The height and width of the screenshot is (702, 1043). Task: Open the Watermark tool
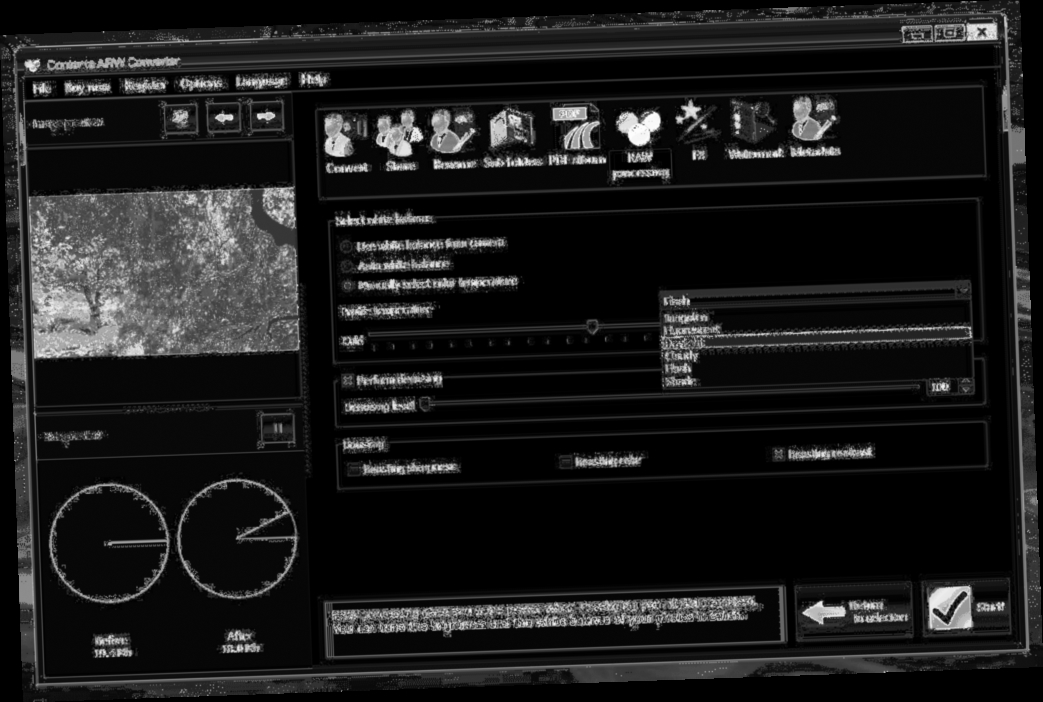(x=754, y=128)
